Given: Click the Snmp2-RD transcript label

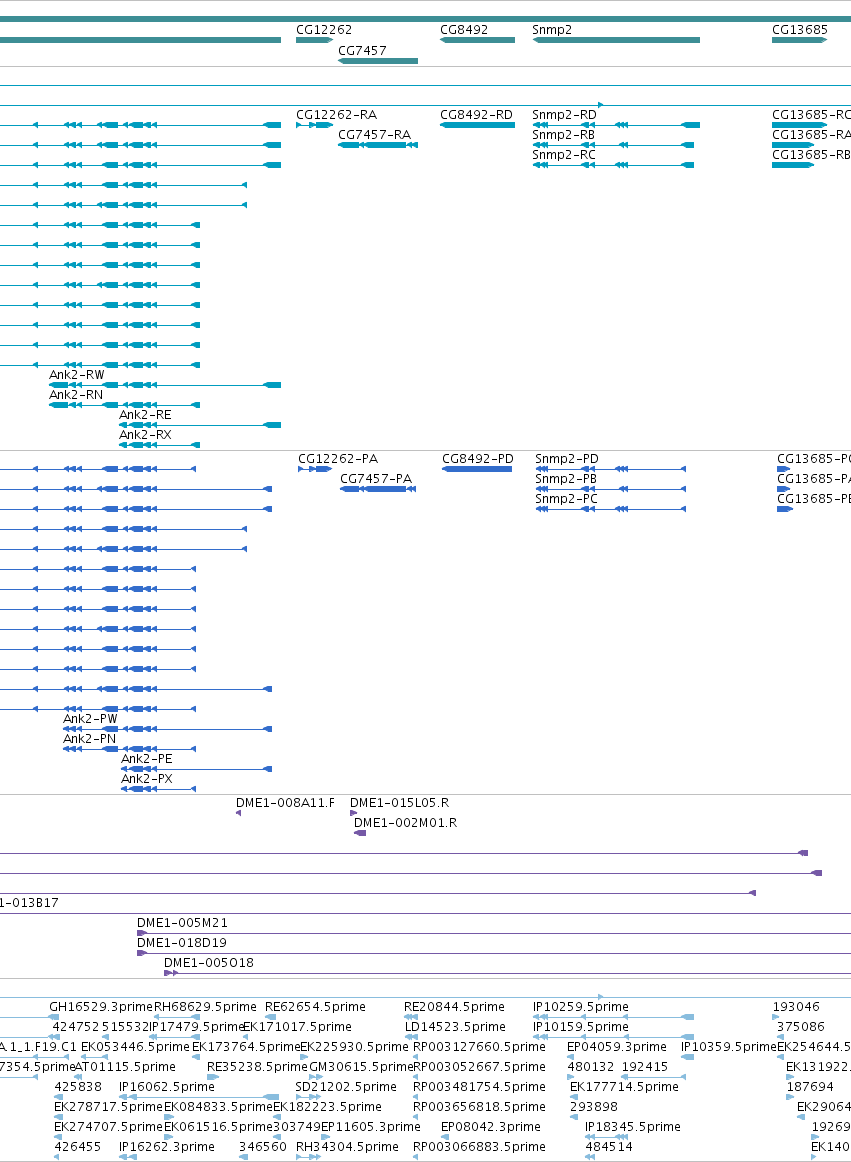Looking at the screenshot, I should [x=564, y=115].
